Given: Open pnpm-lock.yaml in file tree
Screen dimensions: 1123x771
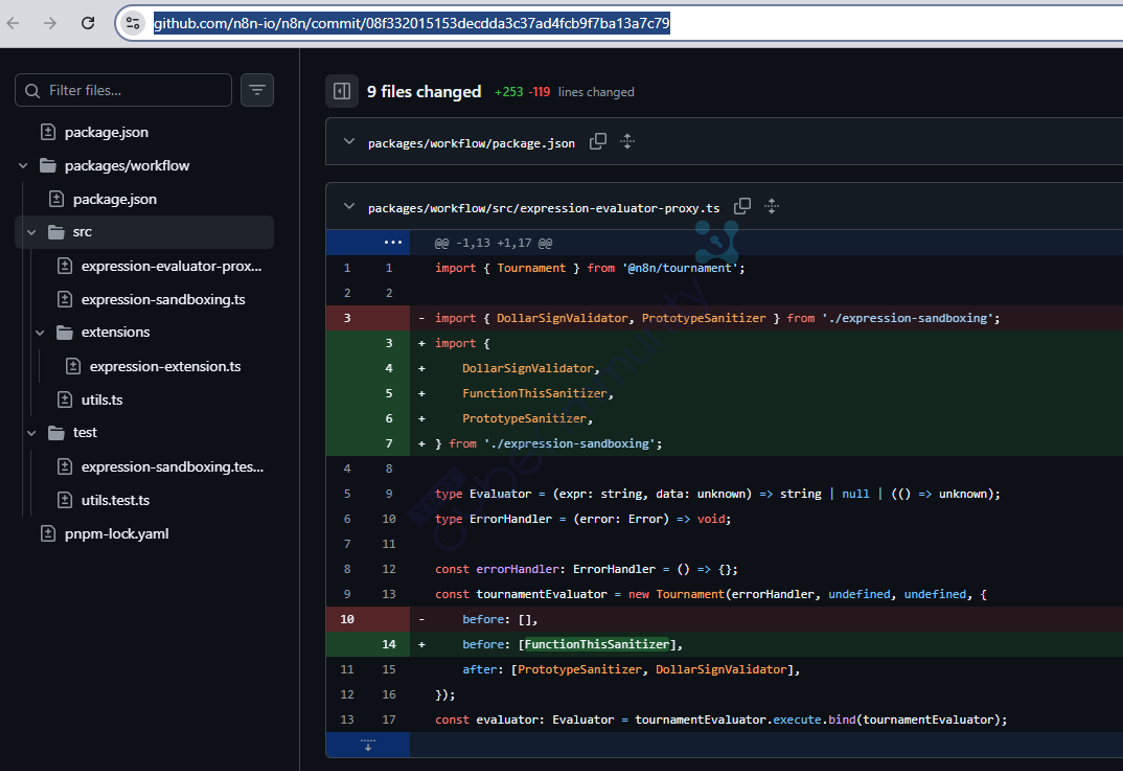Looking at the screenshot, I should (117, 533).
